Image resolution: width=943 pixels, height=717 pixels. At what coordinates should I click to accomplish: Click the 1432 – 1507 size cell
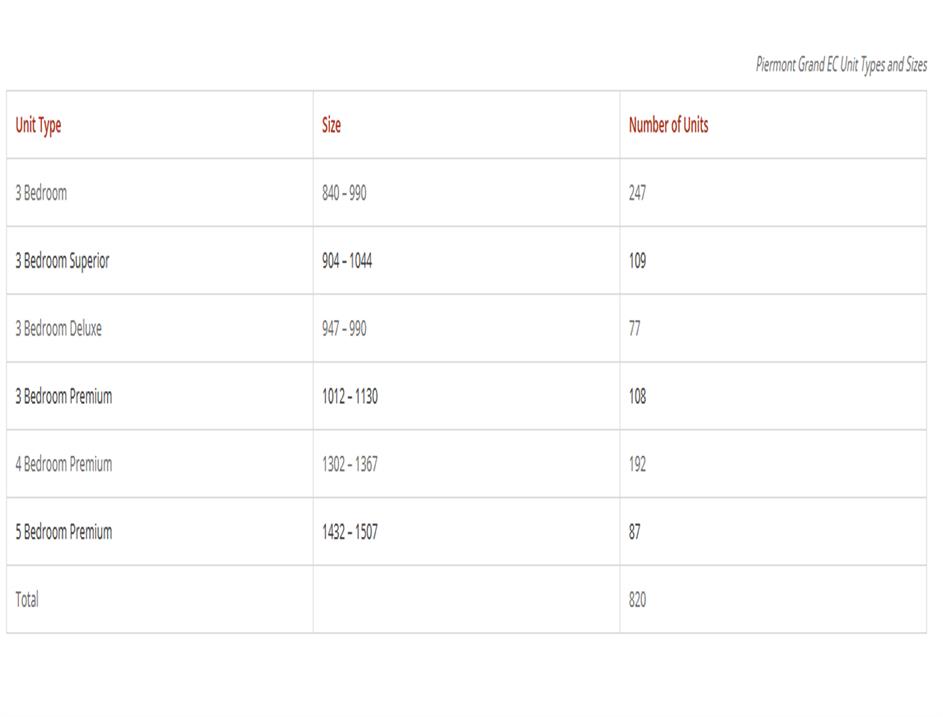coord(350,532)
